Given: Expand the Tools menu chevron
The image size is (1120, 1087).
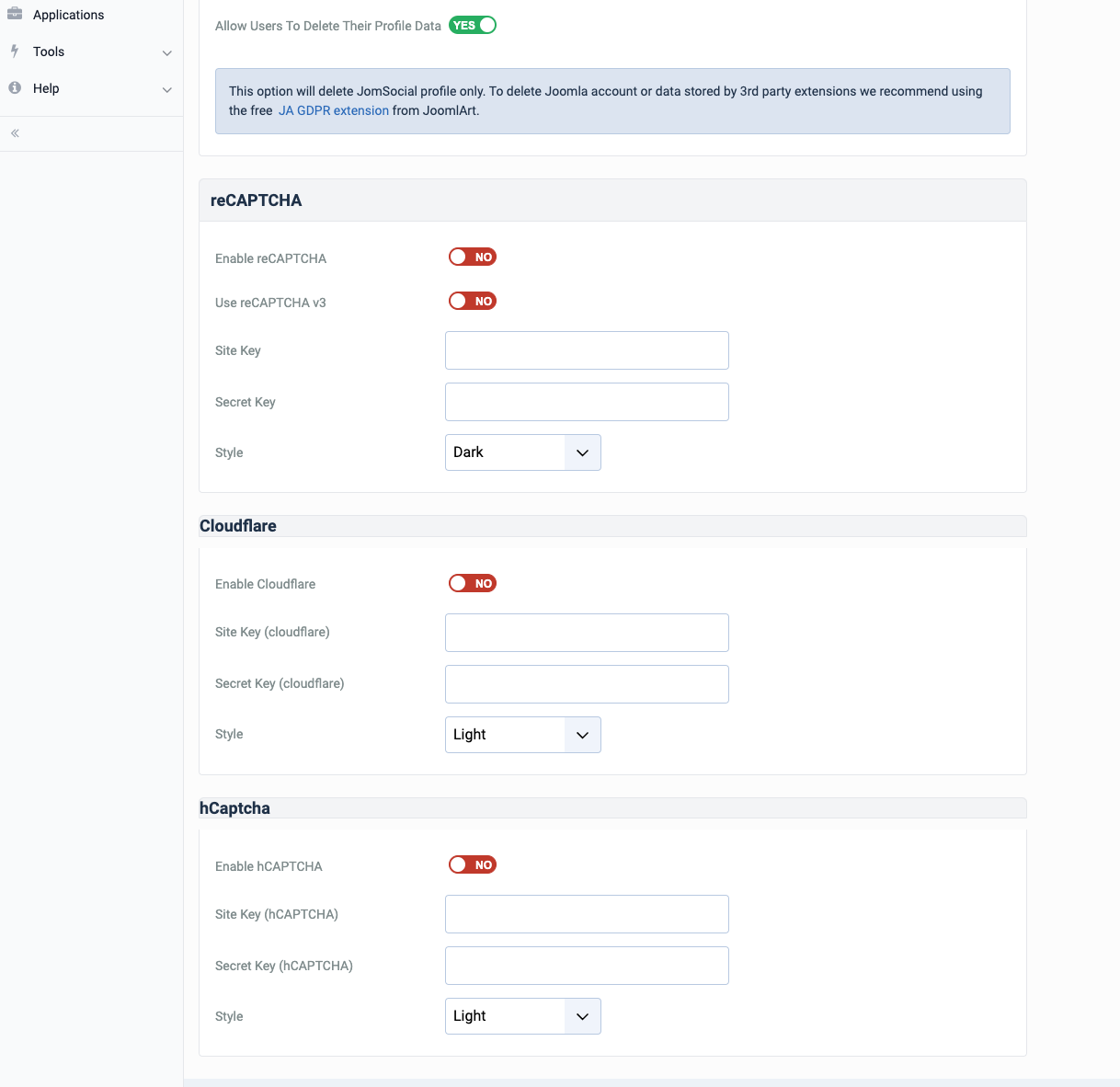Looking at the screenshot, I should (167, 52).
